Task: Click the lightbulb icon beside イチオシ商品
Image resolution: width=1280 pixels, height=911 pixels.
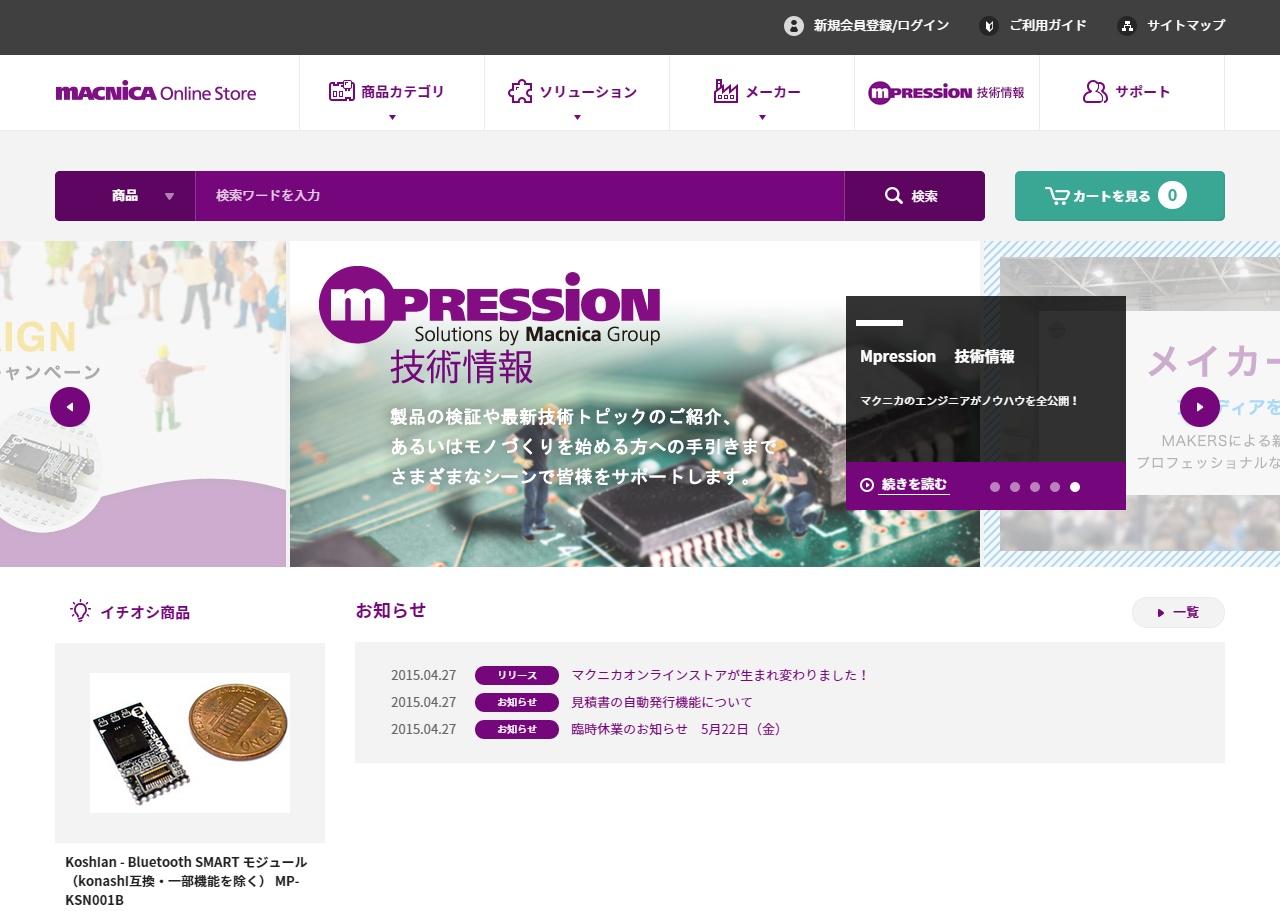Action: pos(81,611)
